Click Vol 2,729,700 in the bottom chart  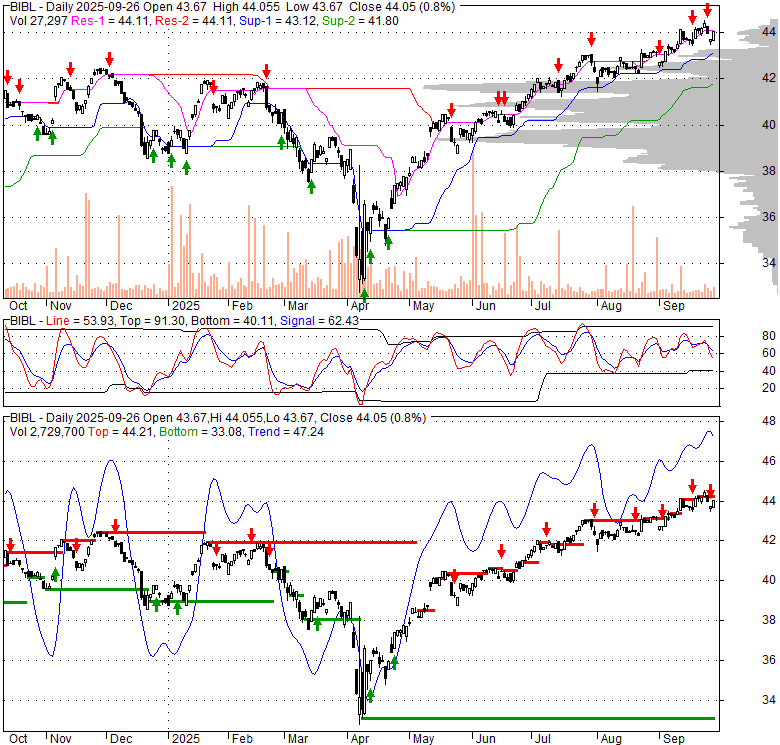pos(47,432)
